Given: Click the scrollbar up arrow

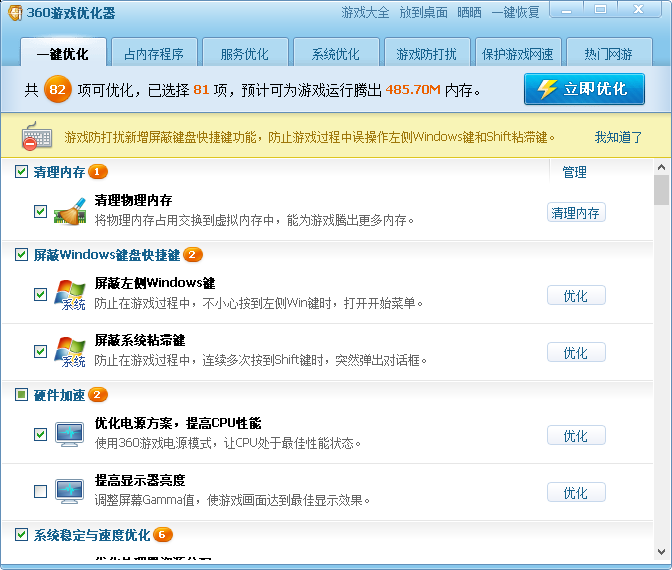Looking at the screenshot, I should click(661, 168).
